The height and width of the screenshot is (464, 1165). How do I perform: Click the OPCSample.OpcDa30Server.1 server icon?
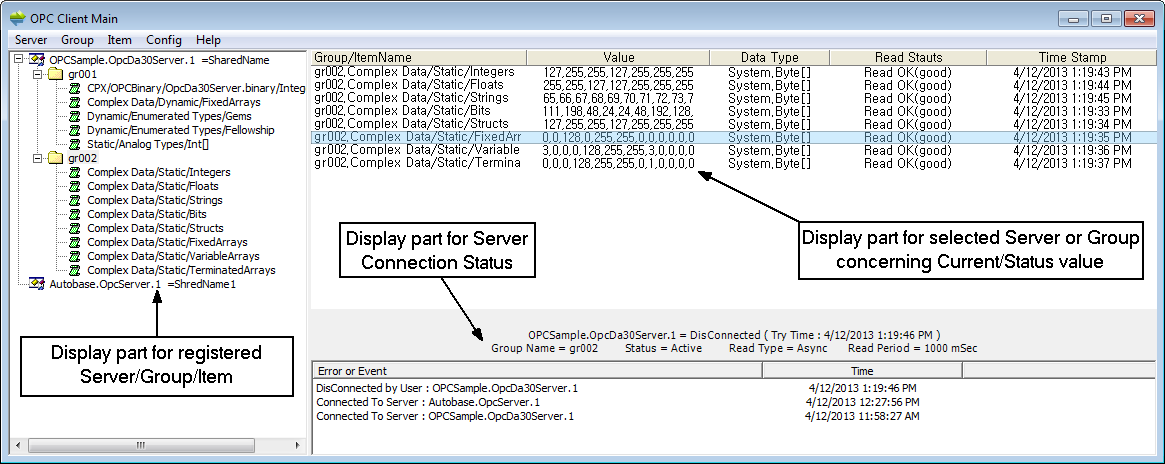[37, 60]
